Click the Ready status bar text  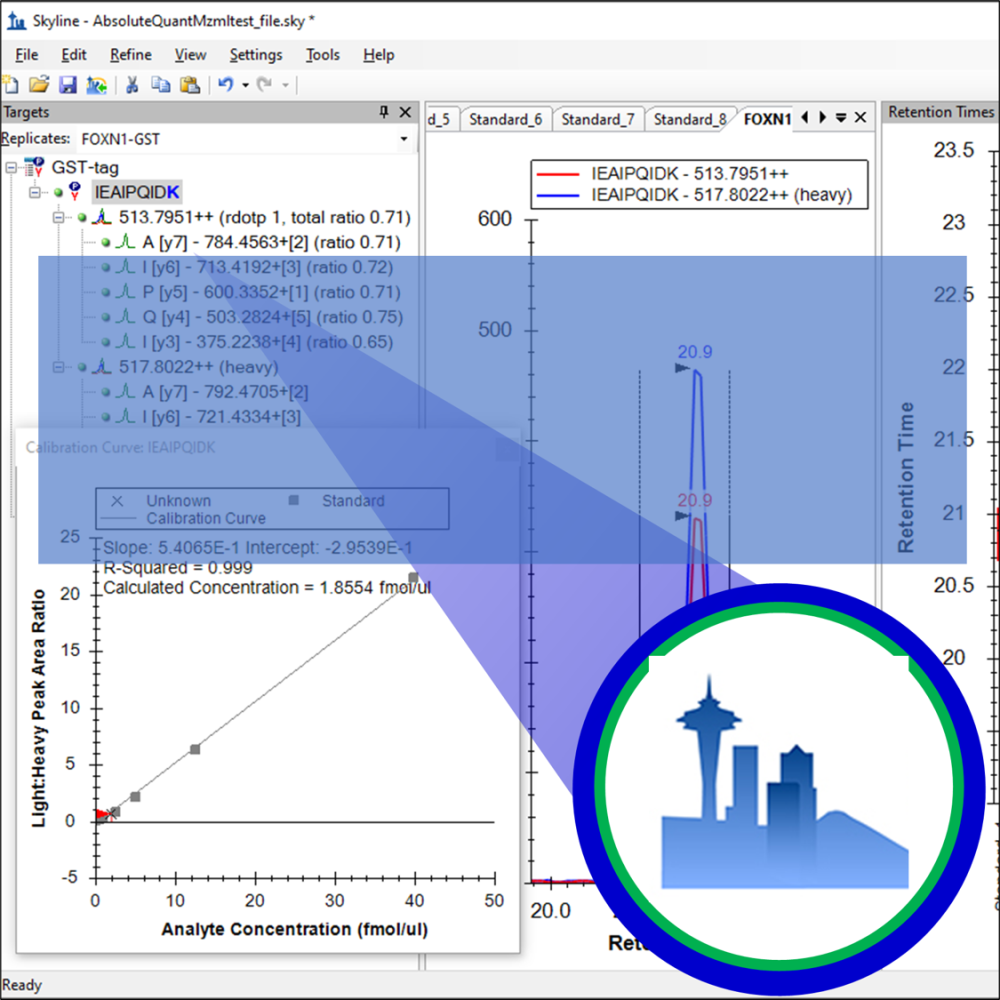coord(22,985)
